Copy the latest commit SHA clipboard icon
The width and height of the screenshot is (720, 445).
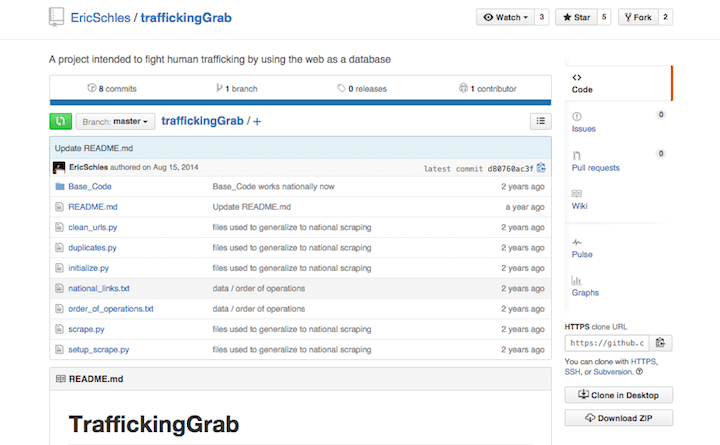coord(541,168)
